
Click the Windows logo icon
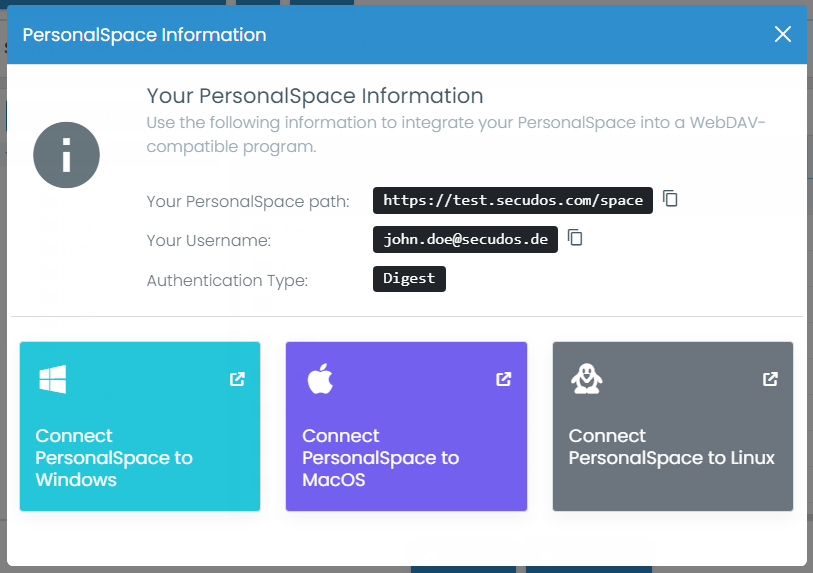click(x=53, y=379)
